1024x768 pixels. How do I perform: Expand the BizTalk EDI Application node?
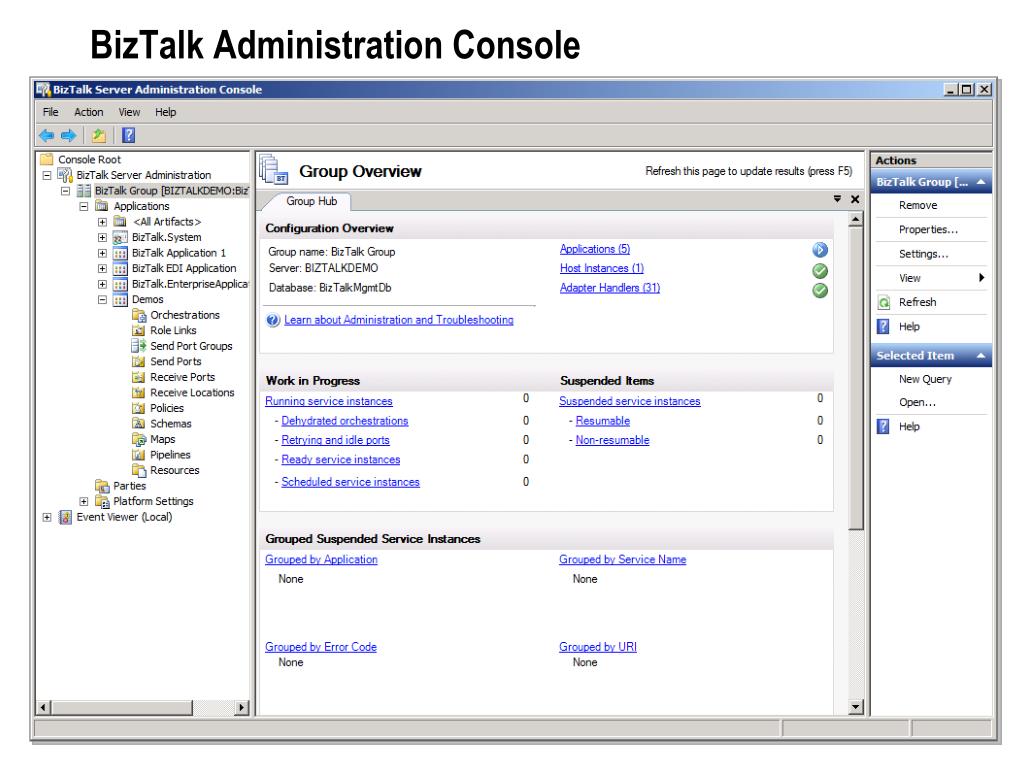[x=103, y=268]
